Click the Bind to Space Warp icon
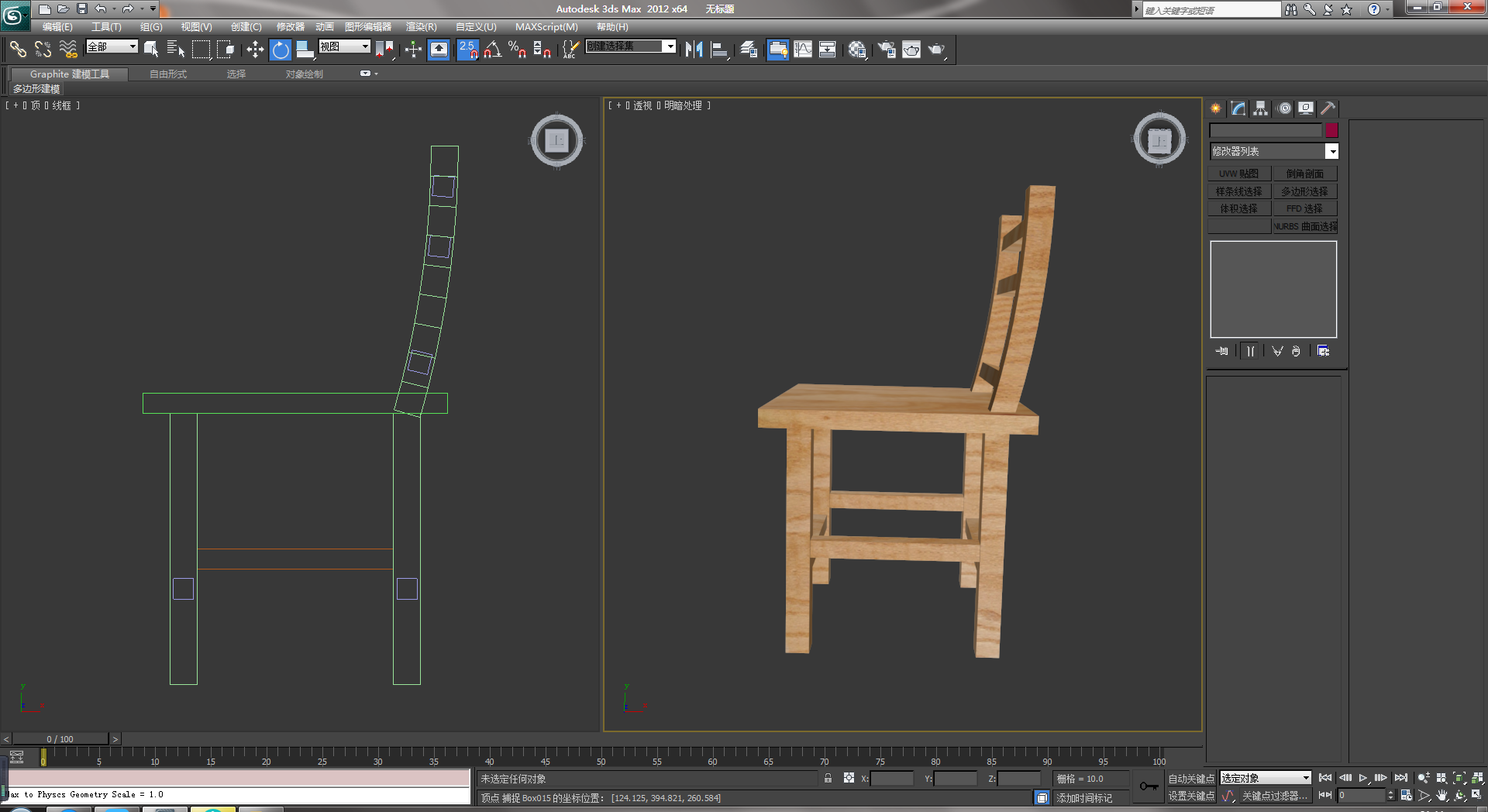 (x=68, y=50)
